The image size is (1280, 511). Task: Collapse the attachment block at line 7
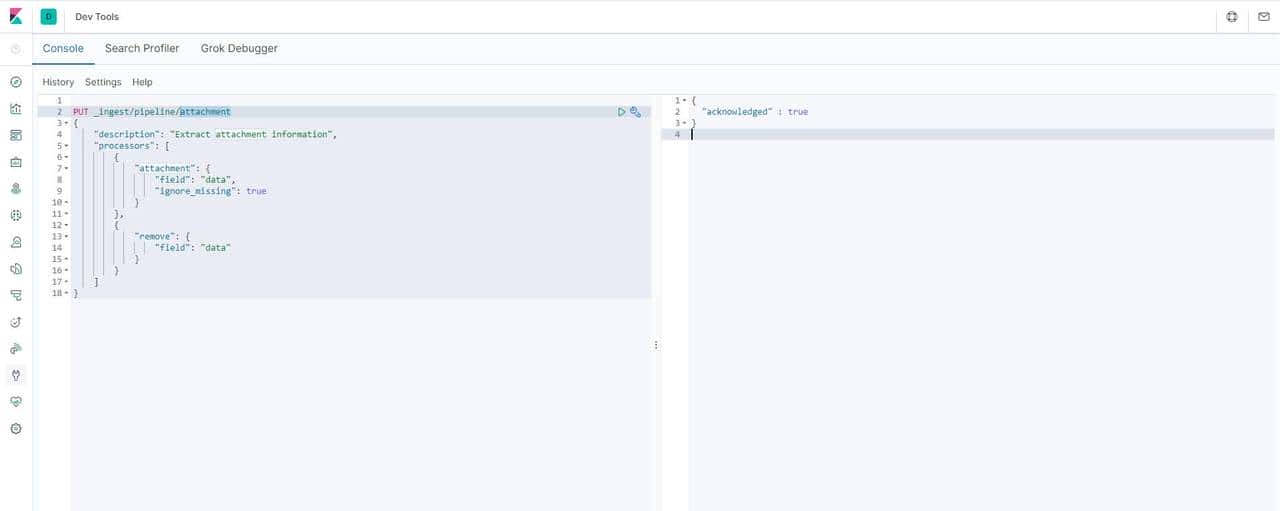[66, 169]
